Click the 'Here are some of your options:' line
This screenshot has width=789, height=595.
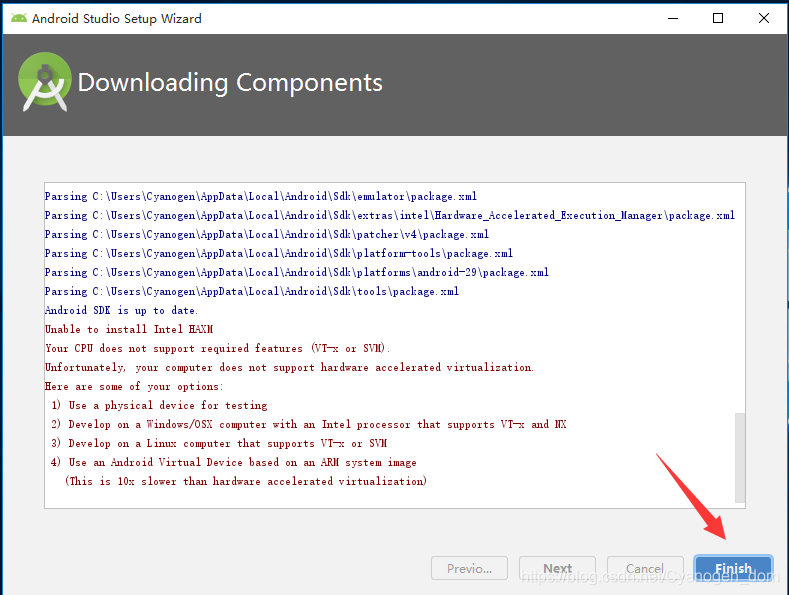pyautogui.click(x=134, y=387)
